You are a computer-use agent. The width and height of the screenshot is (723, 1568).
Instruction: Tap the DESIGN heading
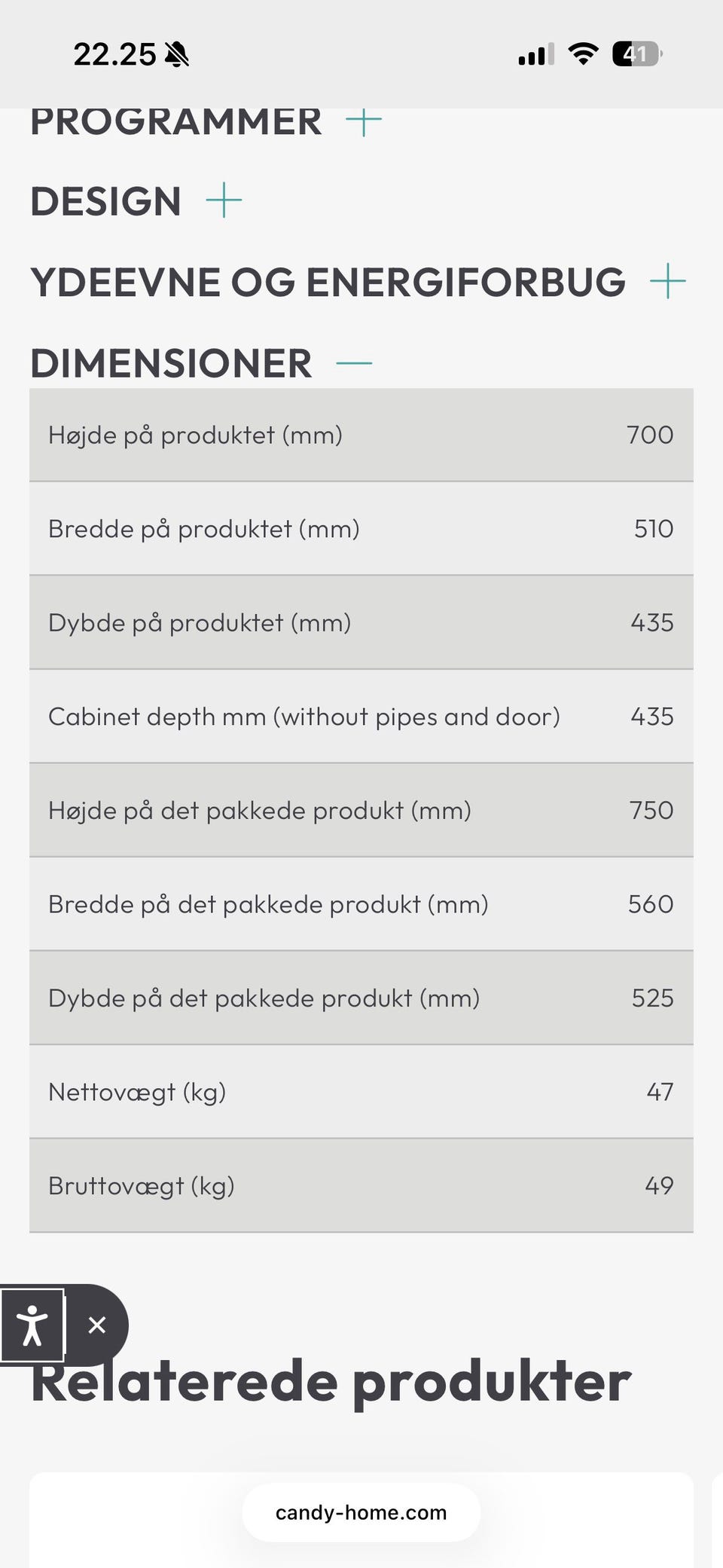106,201
